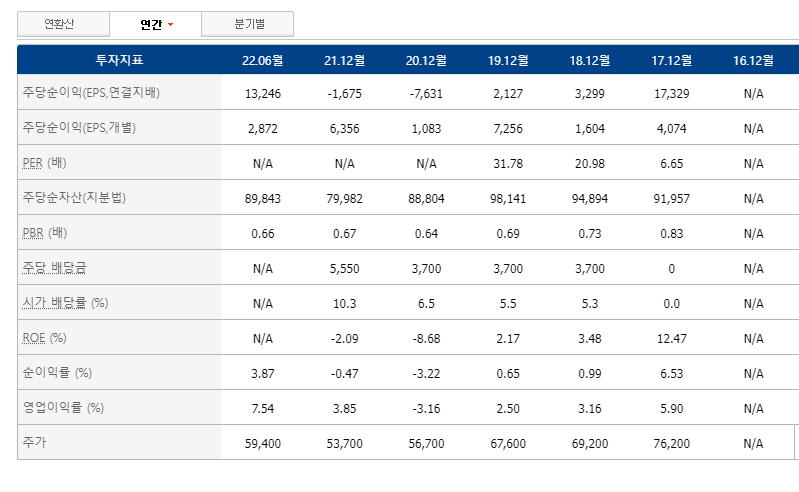
Task: Click dividend yield value 6.5
Action: (x=426, y=304)
